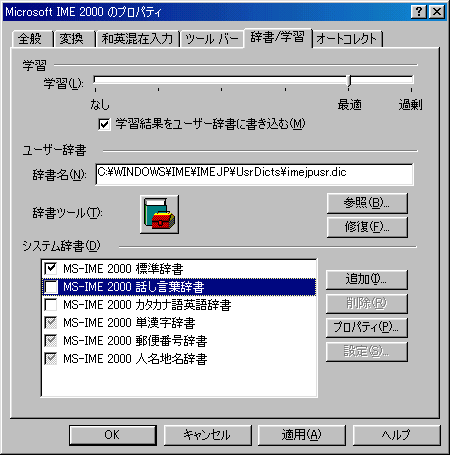Image resolution: width=450 pixels, height=455 pixels.
Task: Set learning slider to 過剰 mark
Action: 412,80
